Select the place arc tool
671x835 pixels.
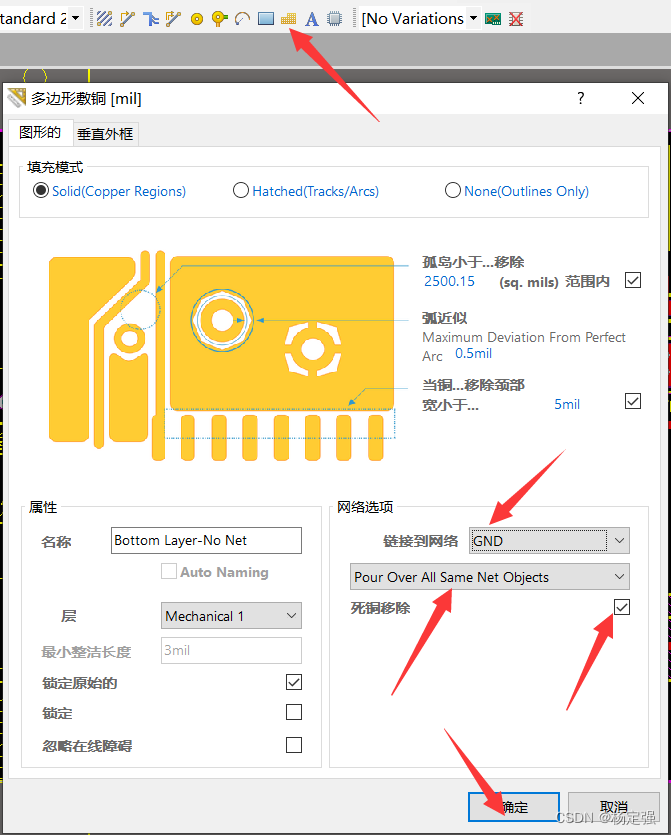point(242,19)
